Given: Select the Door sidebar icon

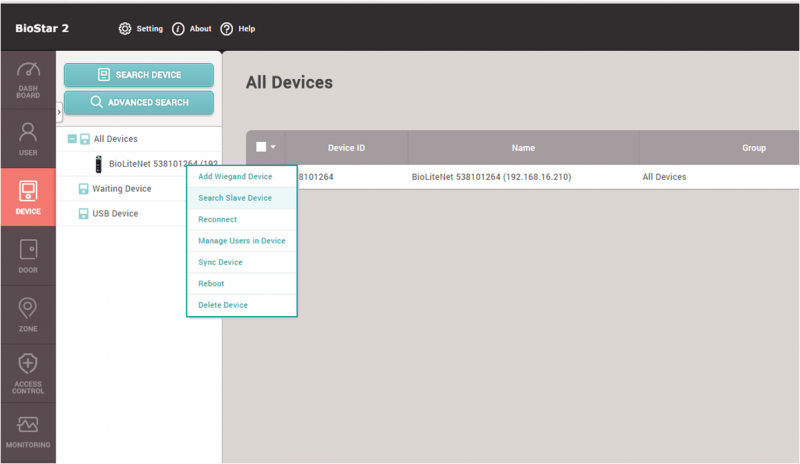Looking at the screenshot, I should [28, 250].
